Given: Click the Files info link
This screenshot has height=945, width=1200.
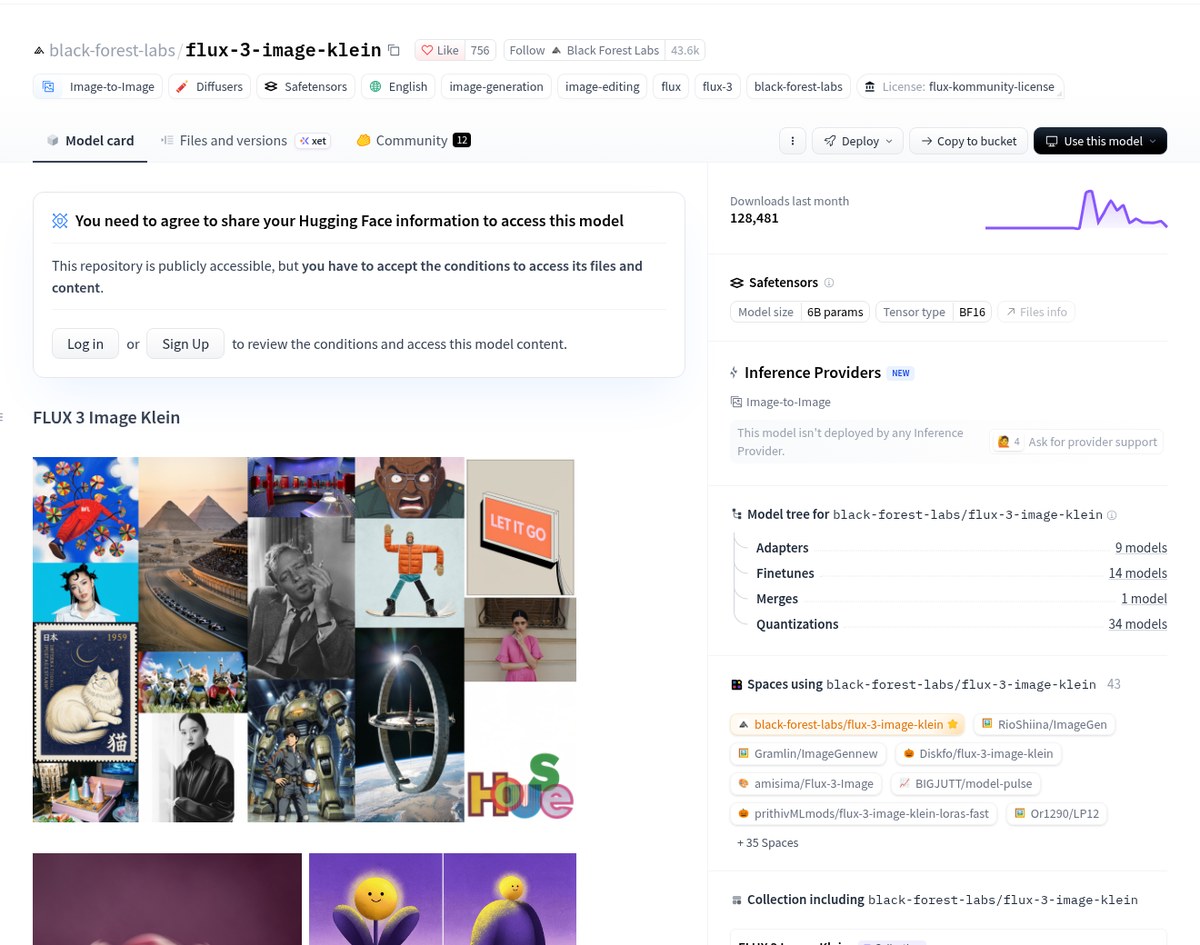Looking at the screenshot, I should coord(1036,312).
